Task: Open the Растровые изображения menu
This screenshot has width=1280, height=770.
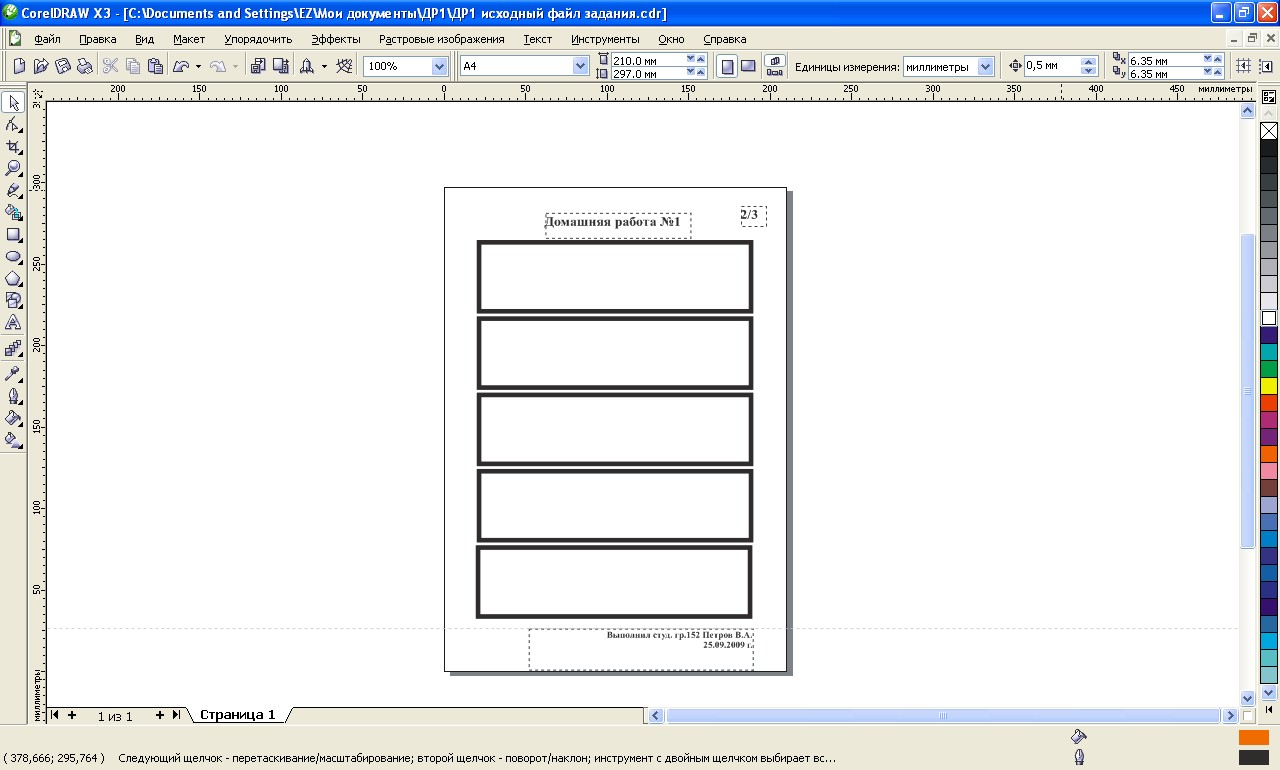Action: (x=442, y=39)
